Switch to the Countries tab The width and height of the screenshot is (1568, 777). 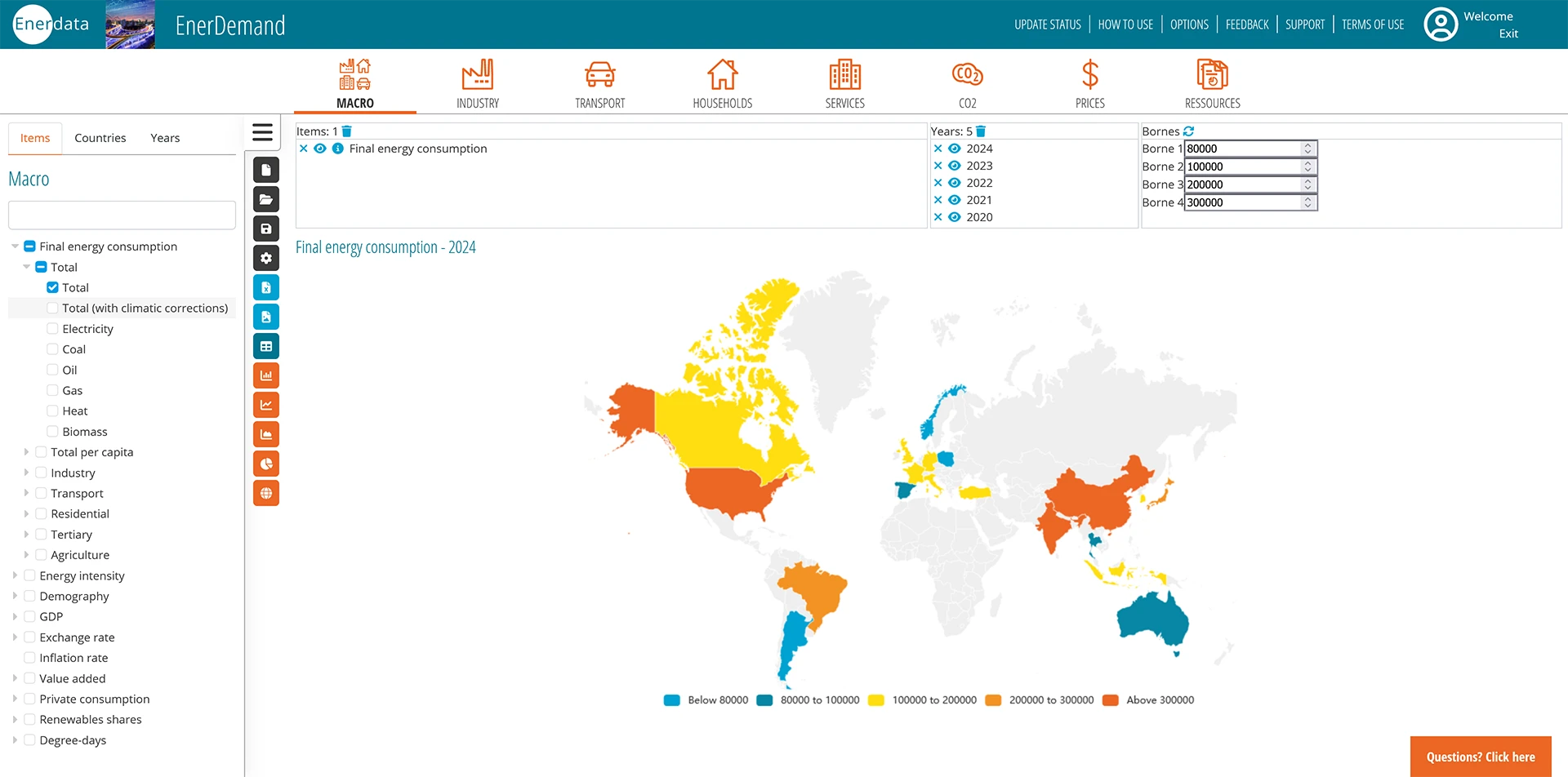click(x=100, y=138)
